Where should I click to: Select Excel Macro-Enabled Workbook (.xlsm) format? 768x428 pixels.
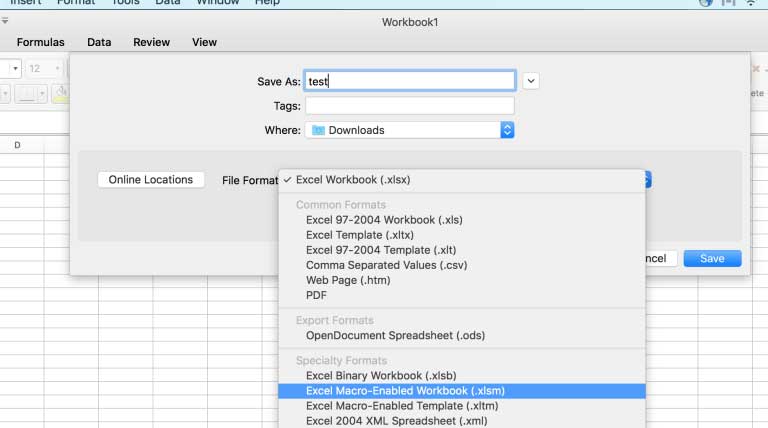[x=462, y=391]
